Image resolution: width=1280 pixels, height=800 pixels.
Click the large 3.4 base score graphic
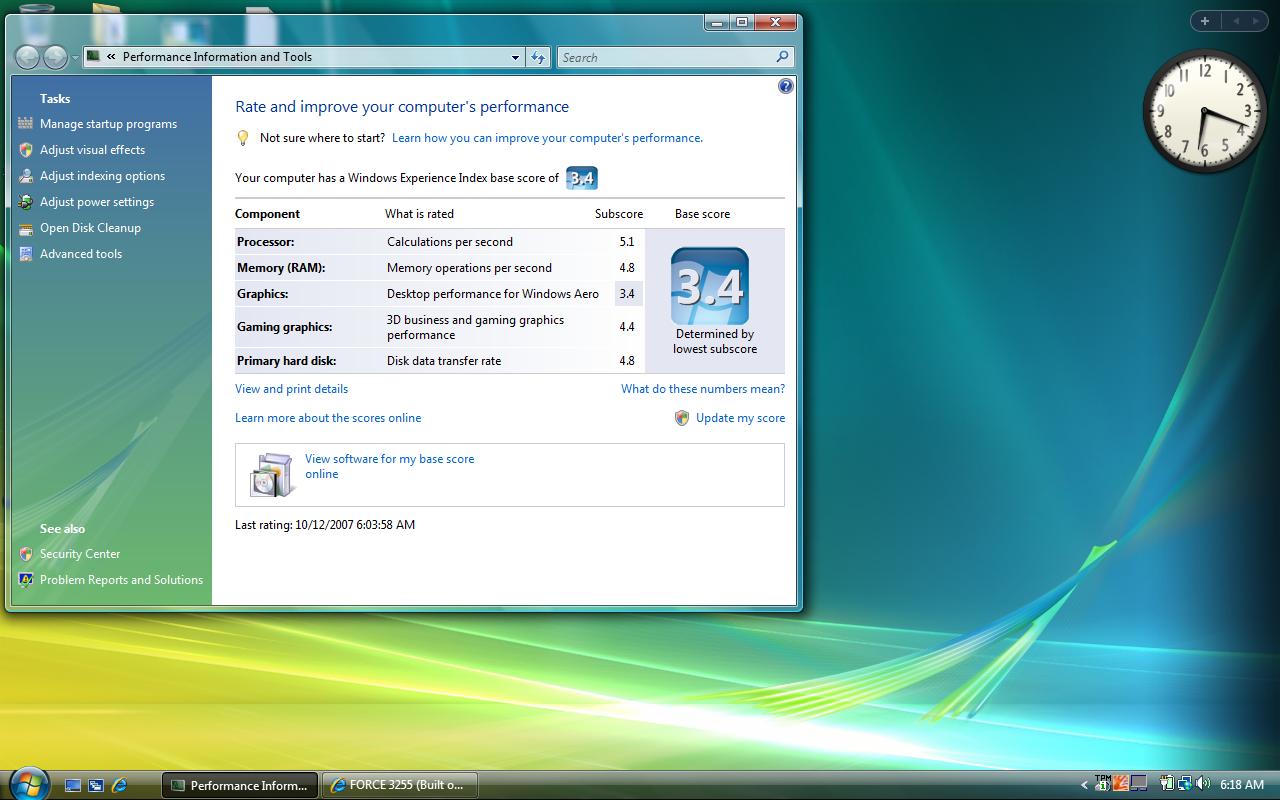pos(710,286)
